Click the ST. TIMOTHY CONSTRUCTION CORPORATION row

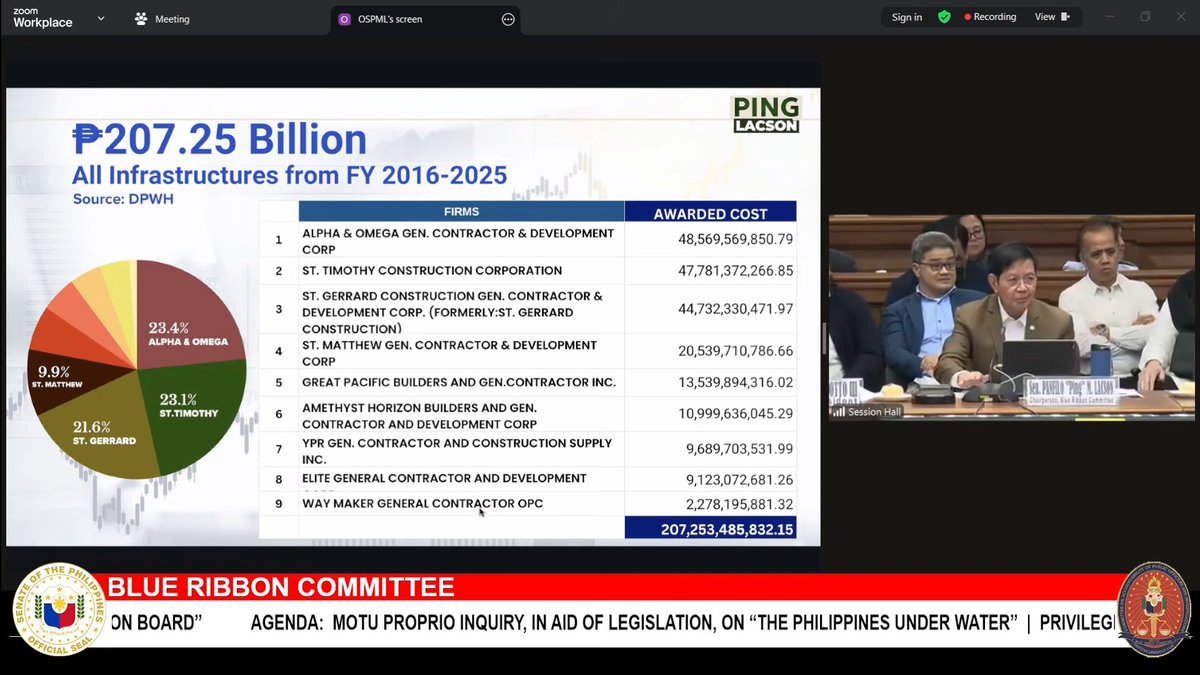pos(528,271)
